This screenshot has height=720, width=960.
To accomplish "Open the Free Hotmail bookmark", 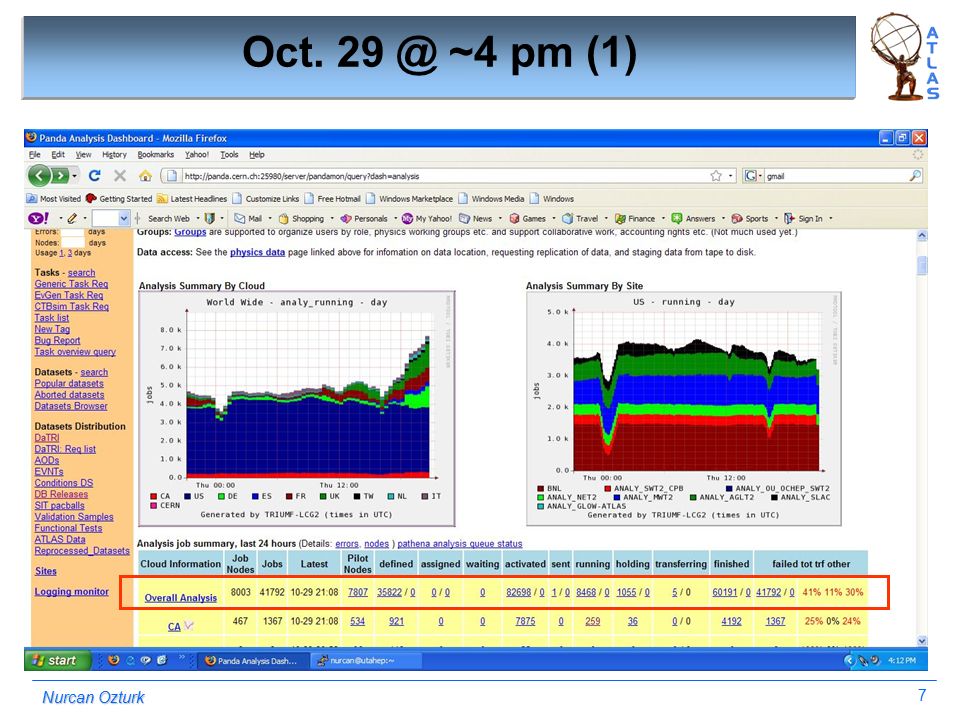I will (x=332, y=199).
